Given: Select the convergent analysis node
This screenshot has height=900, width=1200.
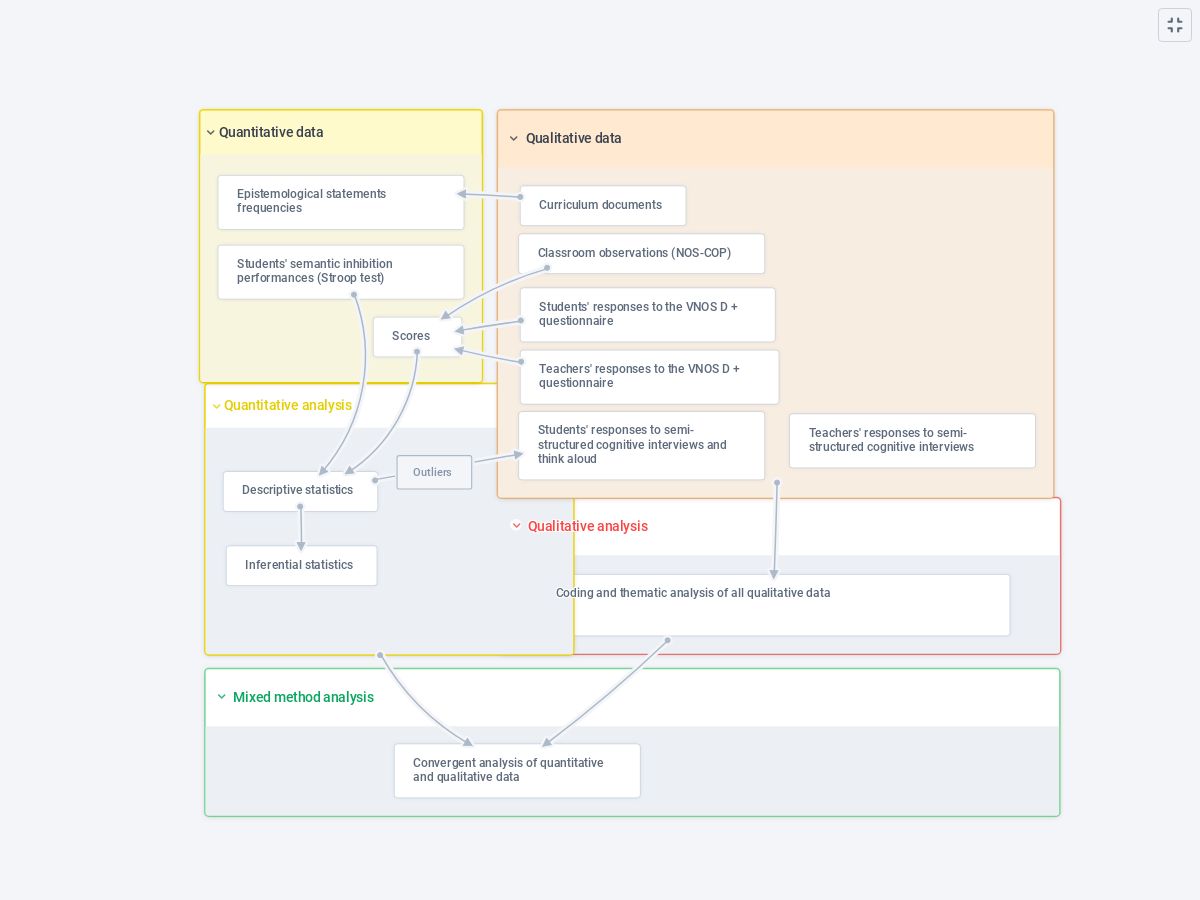Looking at the screenshot, I should 517,770.
